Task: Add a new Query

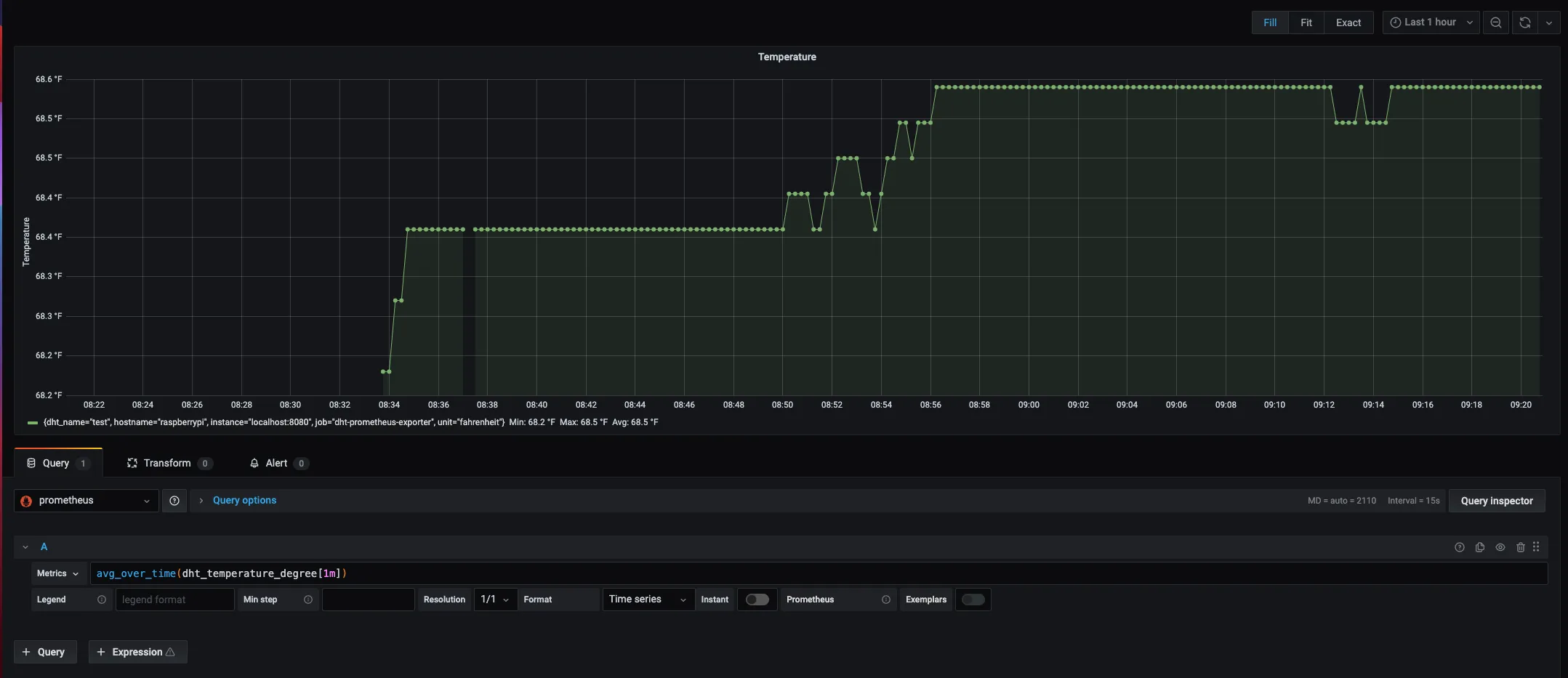Action: click(x=45, y=652)
